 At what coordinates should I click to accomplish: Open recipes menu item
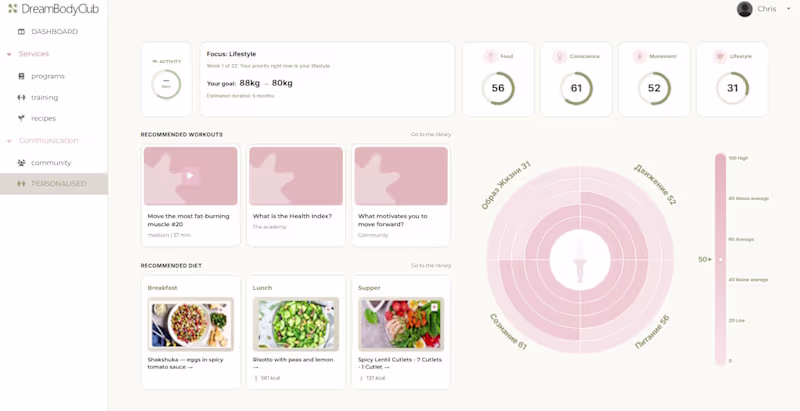(43, 118)
